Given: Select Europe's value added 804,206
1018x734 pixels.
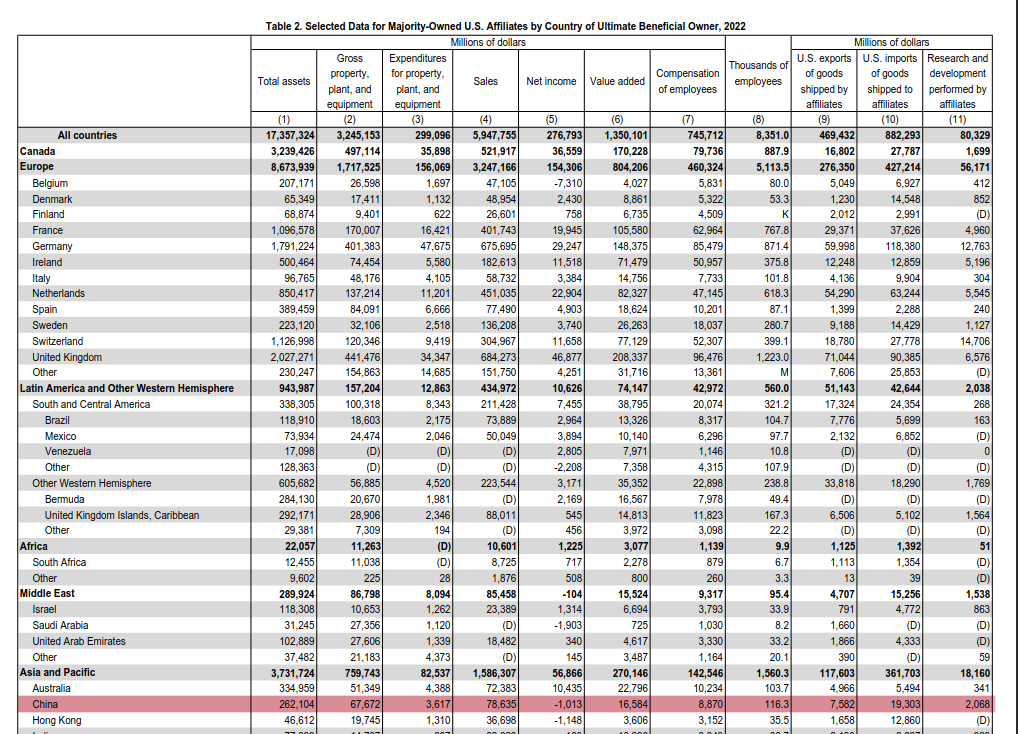Looking at the screenshot, I should pos(628,167).
